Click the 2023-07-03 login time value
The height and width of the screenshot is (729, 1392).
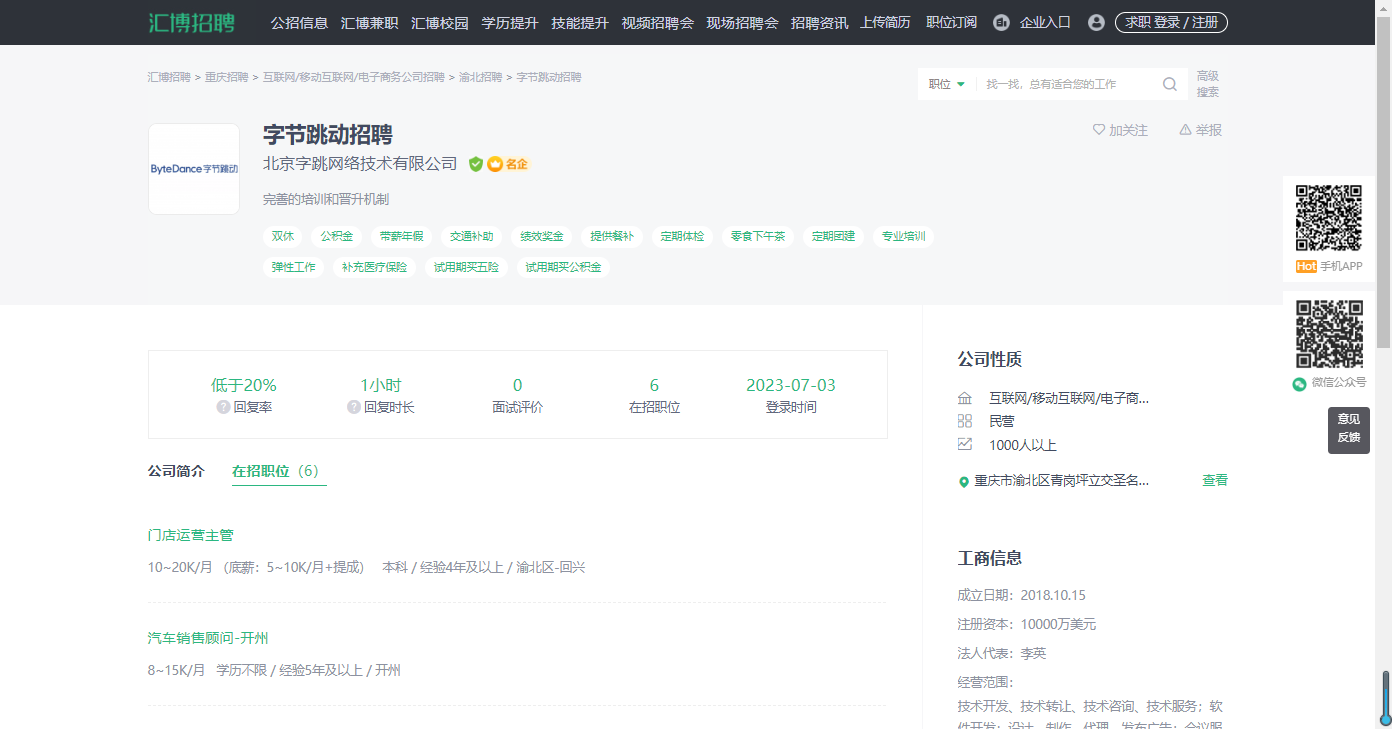[791, 386]
